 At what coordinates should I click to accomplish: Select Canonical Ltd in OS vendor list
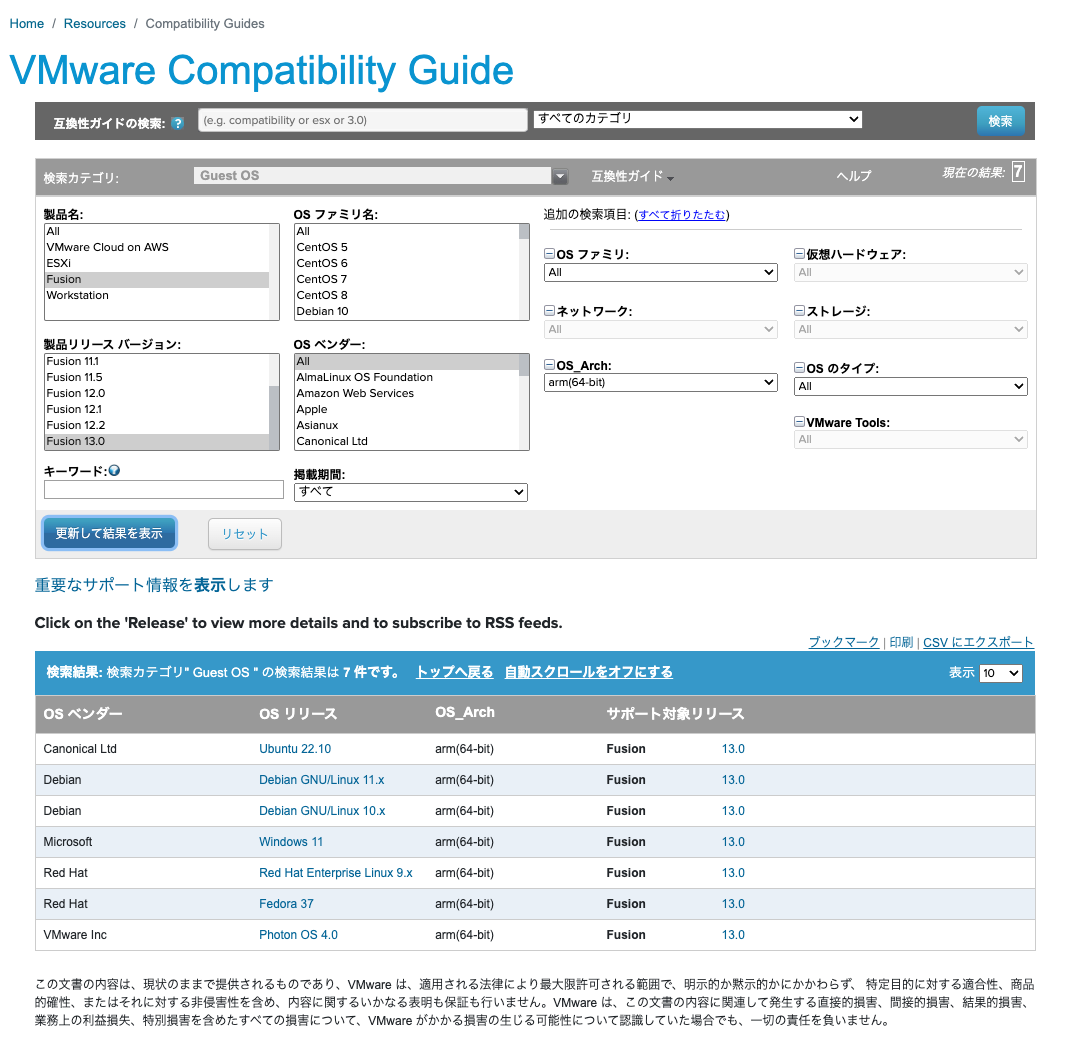(x=406, y=441)
